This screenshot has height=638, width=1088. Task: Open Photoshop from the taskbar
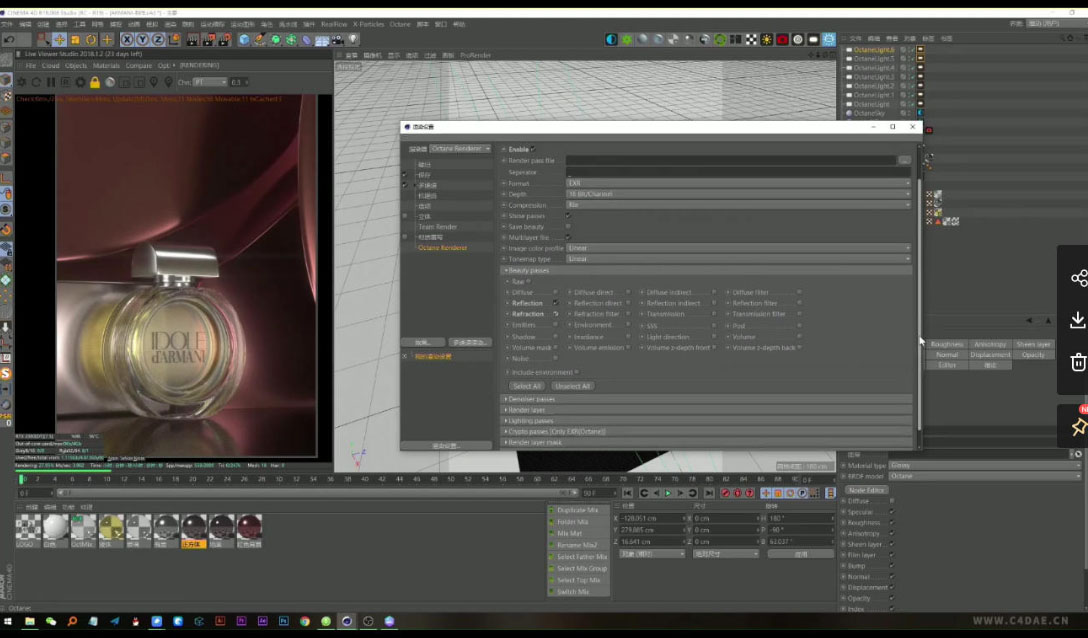pyautogui.click(x=283, y=621)
